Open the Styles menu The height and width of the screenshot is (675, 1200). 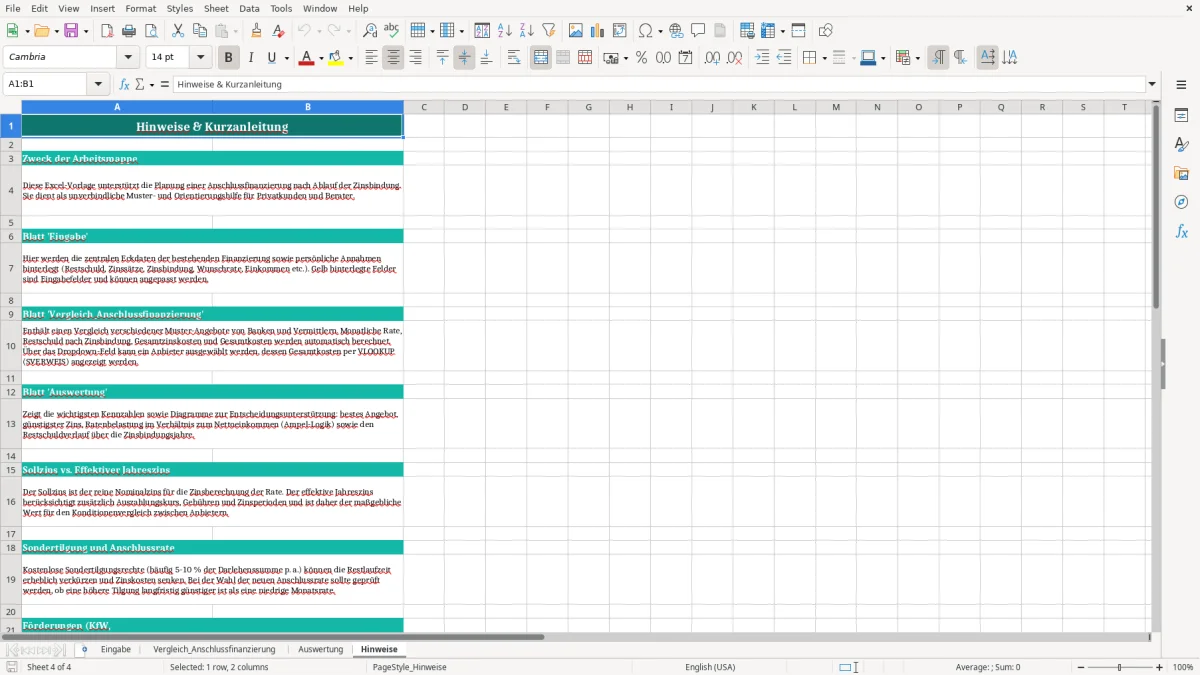180,8
